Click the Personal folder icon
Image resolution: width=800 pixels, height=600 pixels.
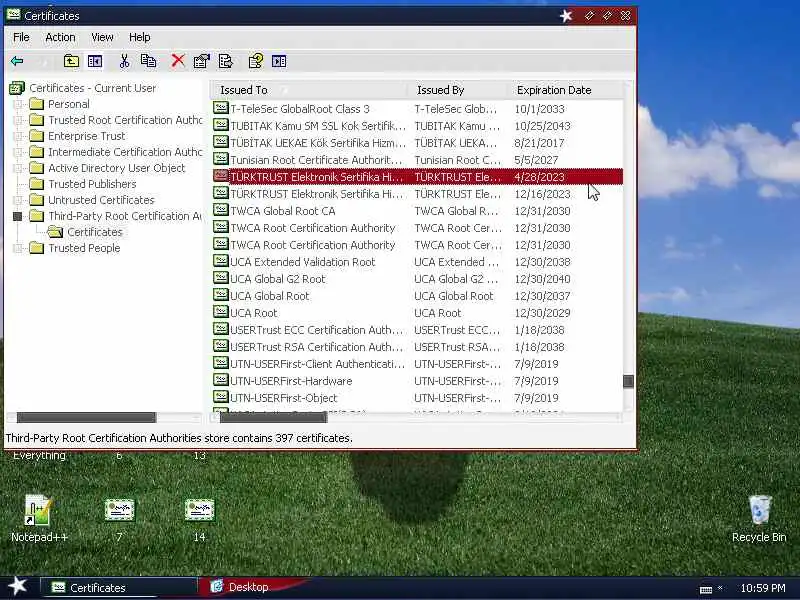[37, 104]
